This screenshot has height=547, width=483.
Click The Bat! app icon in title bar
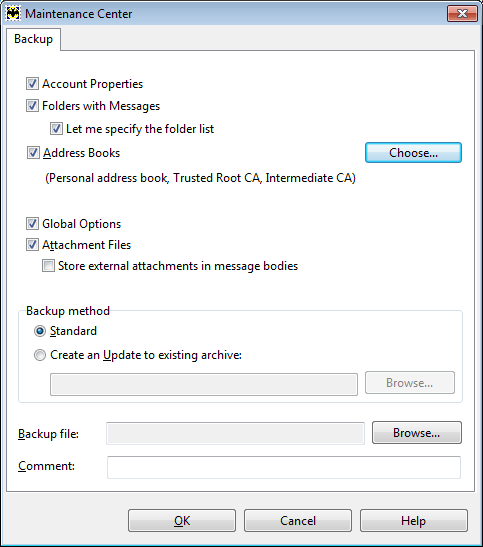pos(13,14)
